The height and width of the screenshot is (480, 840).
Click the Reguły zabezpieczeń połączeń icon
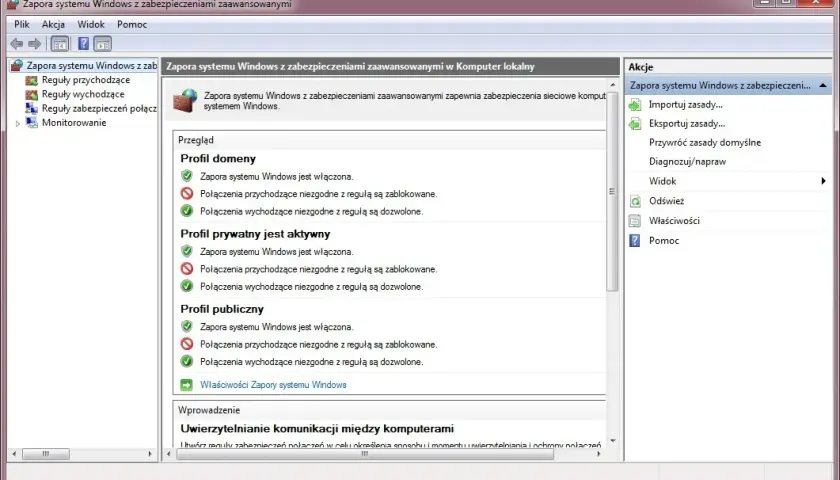pyautogui.click(x=32, y=108)
